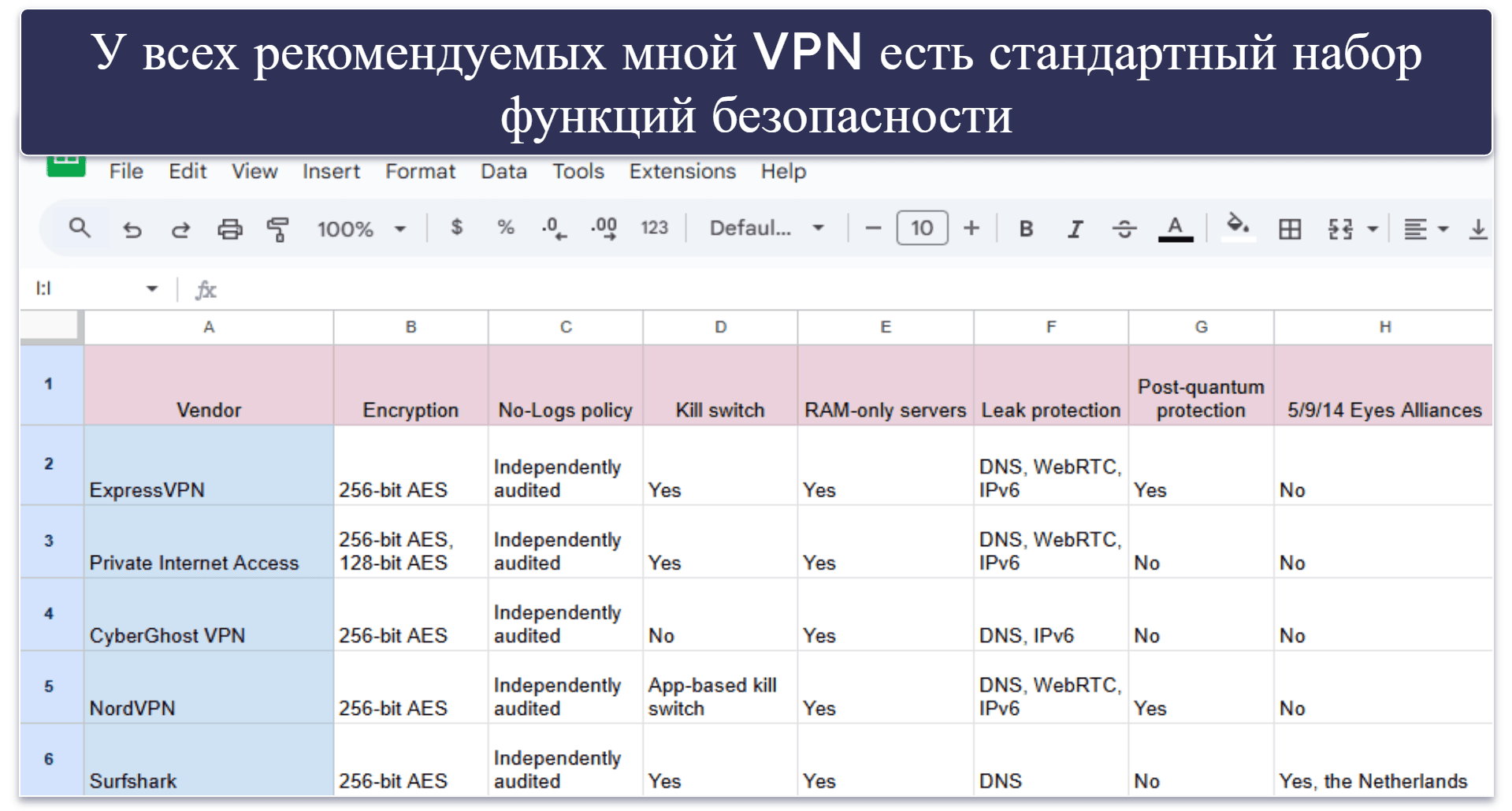
Task: Open the Edit menu
Action: click(x=188, y=171)
